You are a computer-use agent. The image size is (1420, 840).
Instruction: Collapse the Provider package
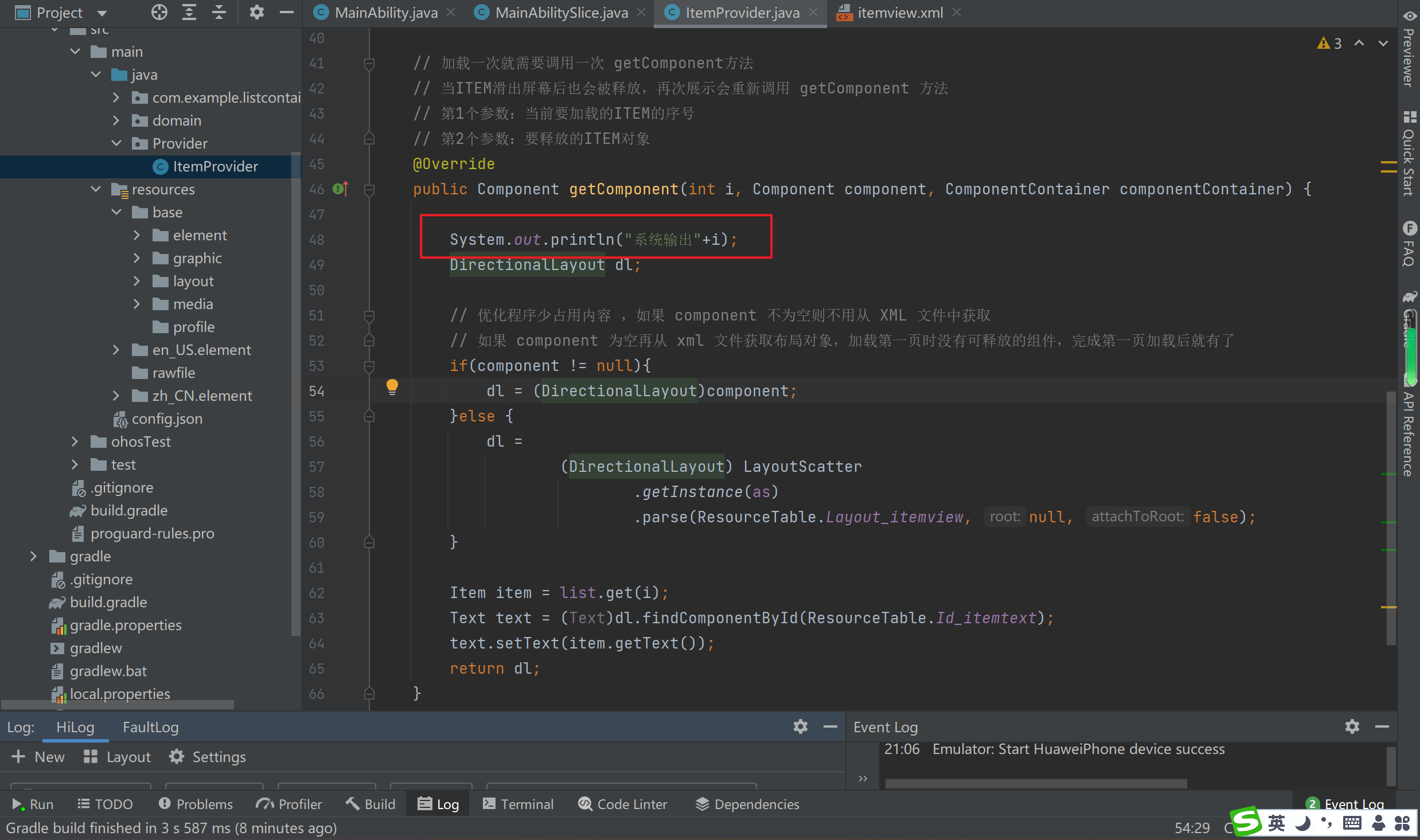tap(116, 143)
